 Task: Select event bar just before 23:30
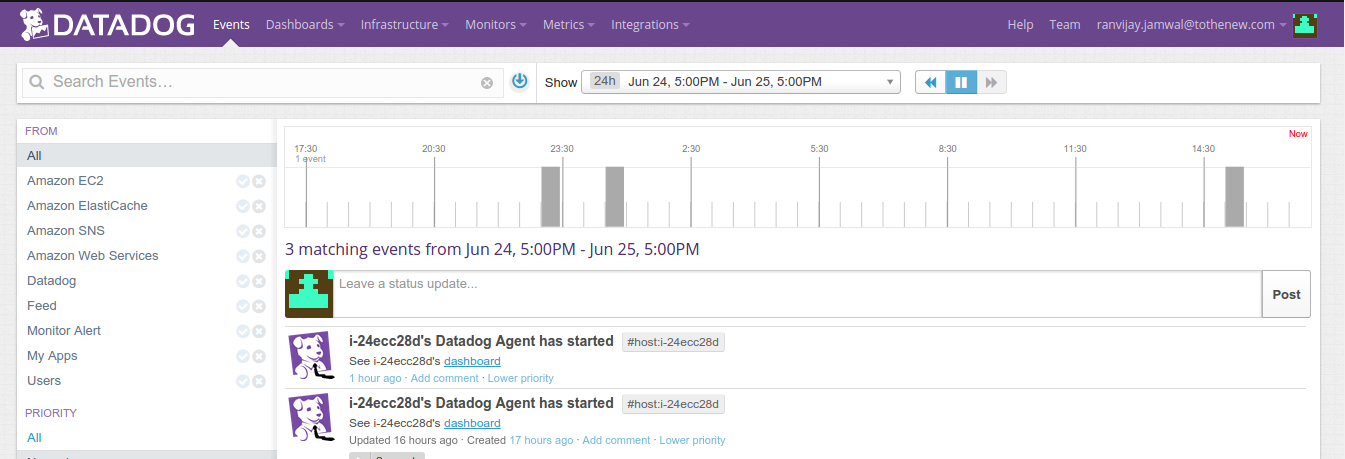pos(550,197)
